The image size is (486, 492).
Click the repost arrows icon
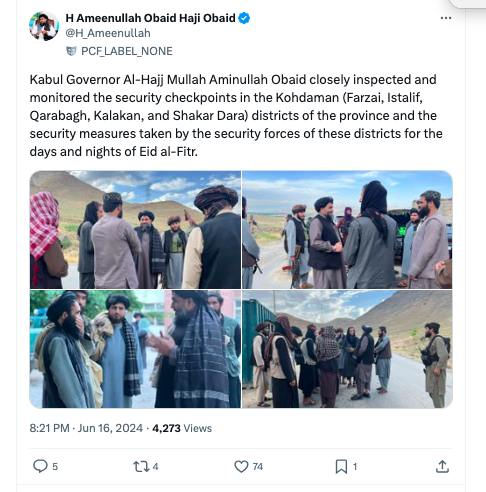[x=141, y=466]
